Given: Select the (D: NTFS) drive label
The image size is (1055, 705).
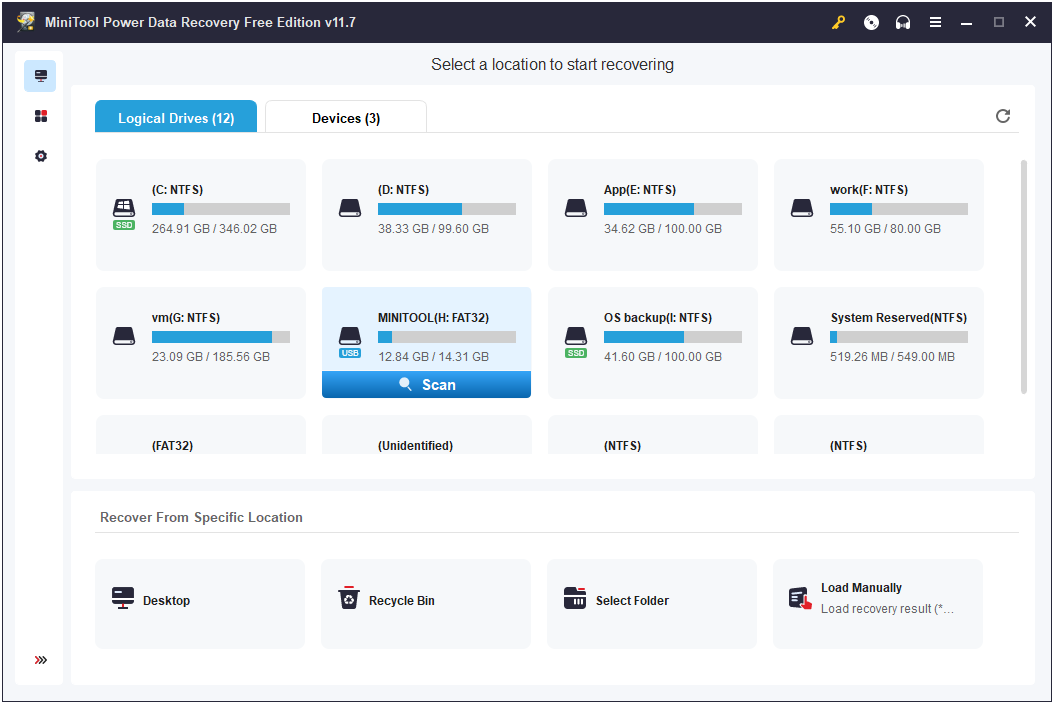Looking at the screenshot, I should click(x=404, y=190).
